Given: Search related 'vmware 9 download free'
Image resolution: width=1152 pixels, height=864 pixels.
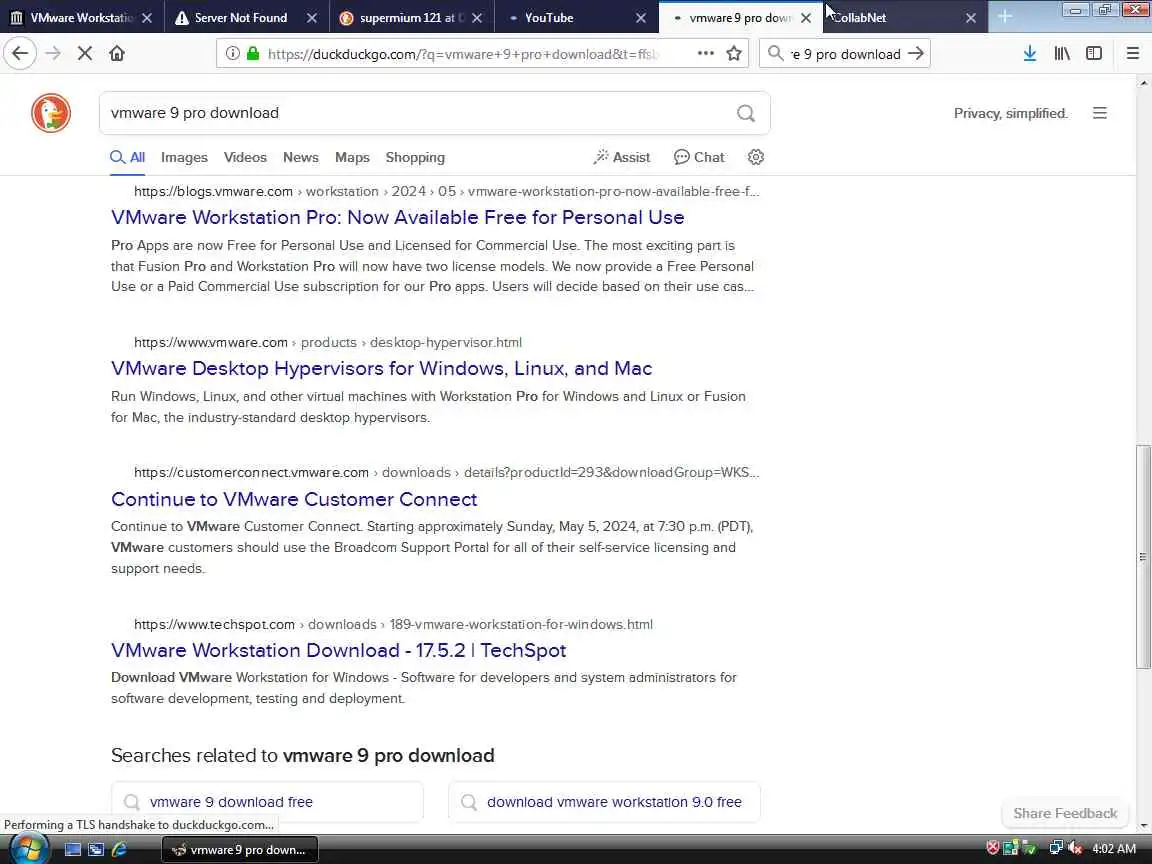Looking at the screenshot, I should coord(267,802).
